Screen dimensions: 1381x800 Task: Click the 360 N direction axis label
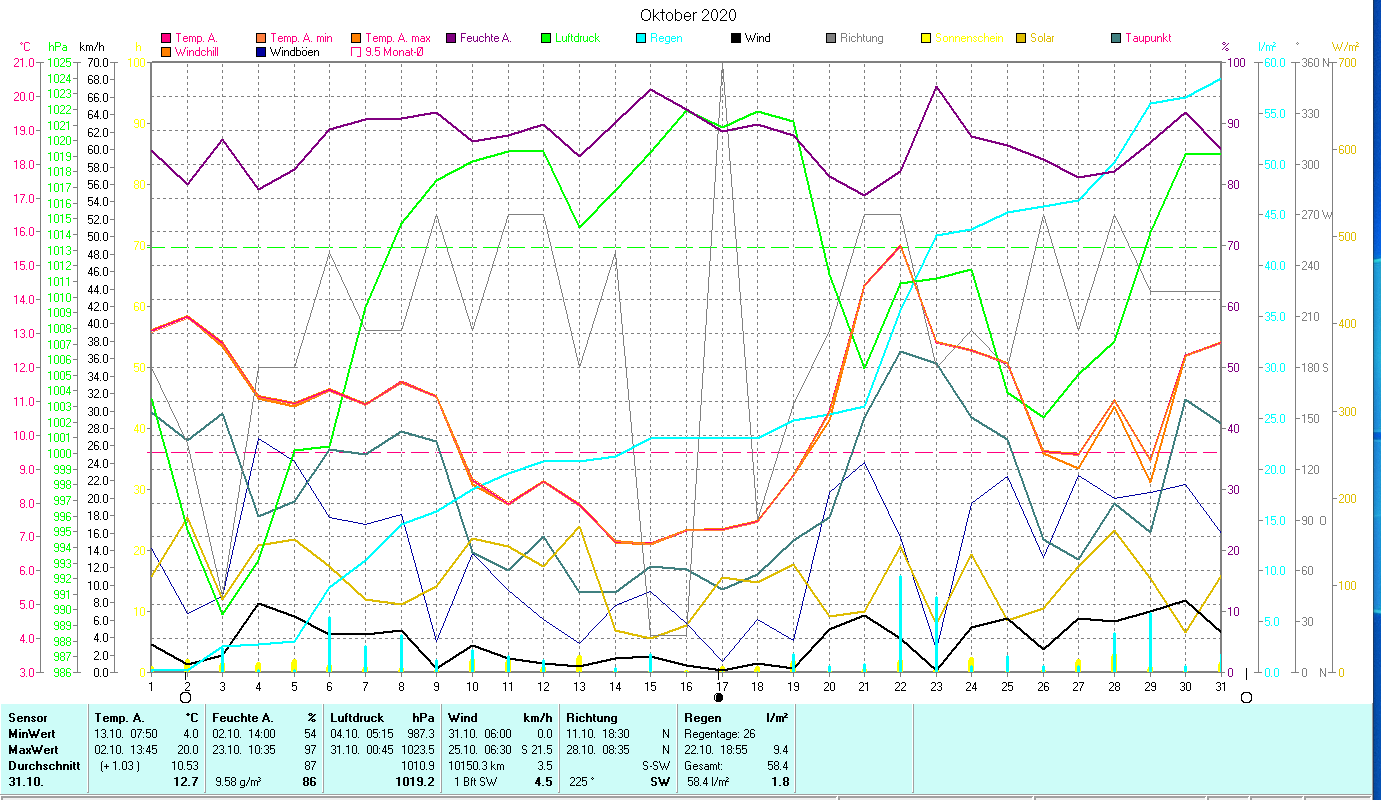(1316, 63)
